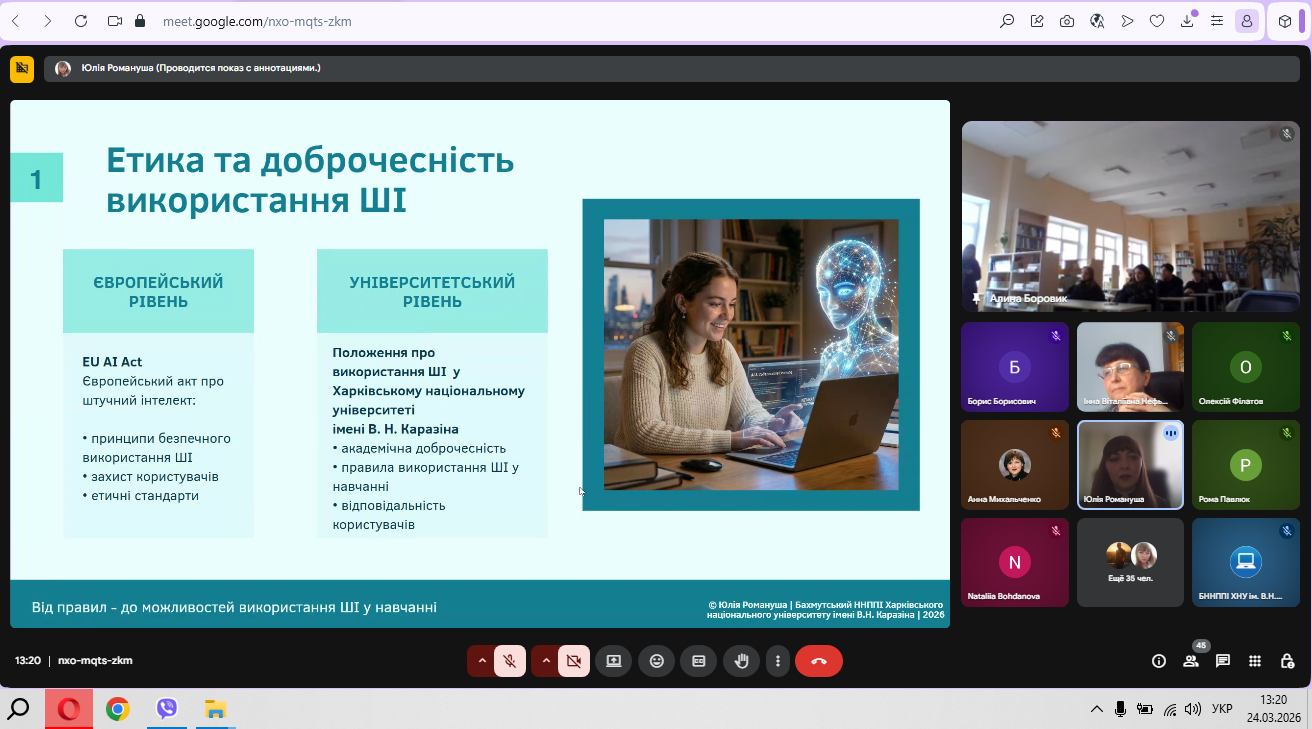The image size is (1312, 729).
Task: Open Viber from the taskbar
Action: pyautogui.click(x=167, y=710)
